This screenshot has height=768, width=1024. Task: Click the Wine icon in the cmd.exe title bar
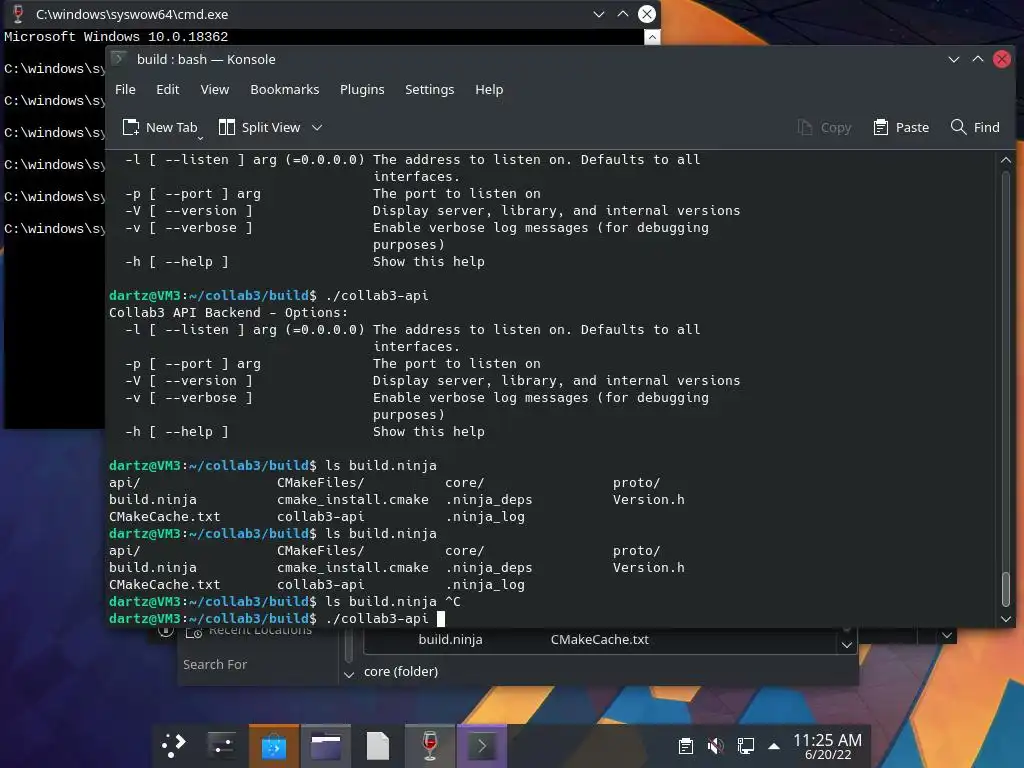click(x=18, y=14)
